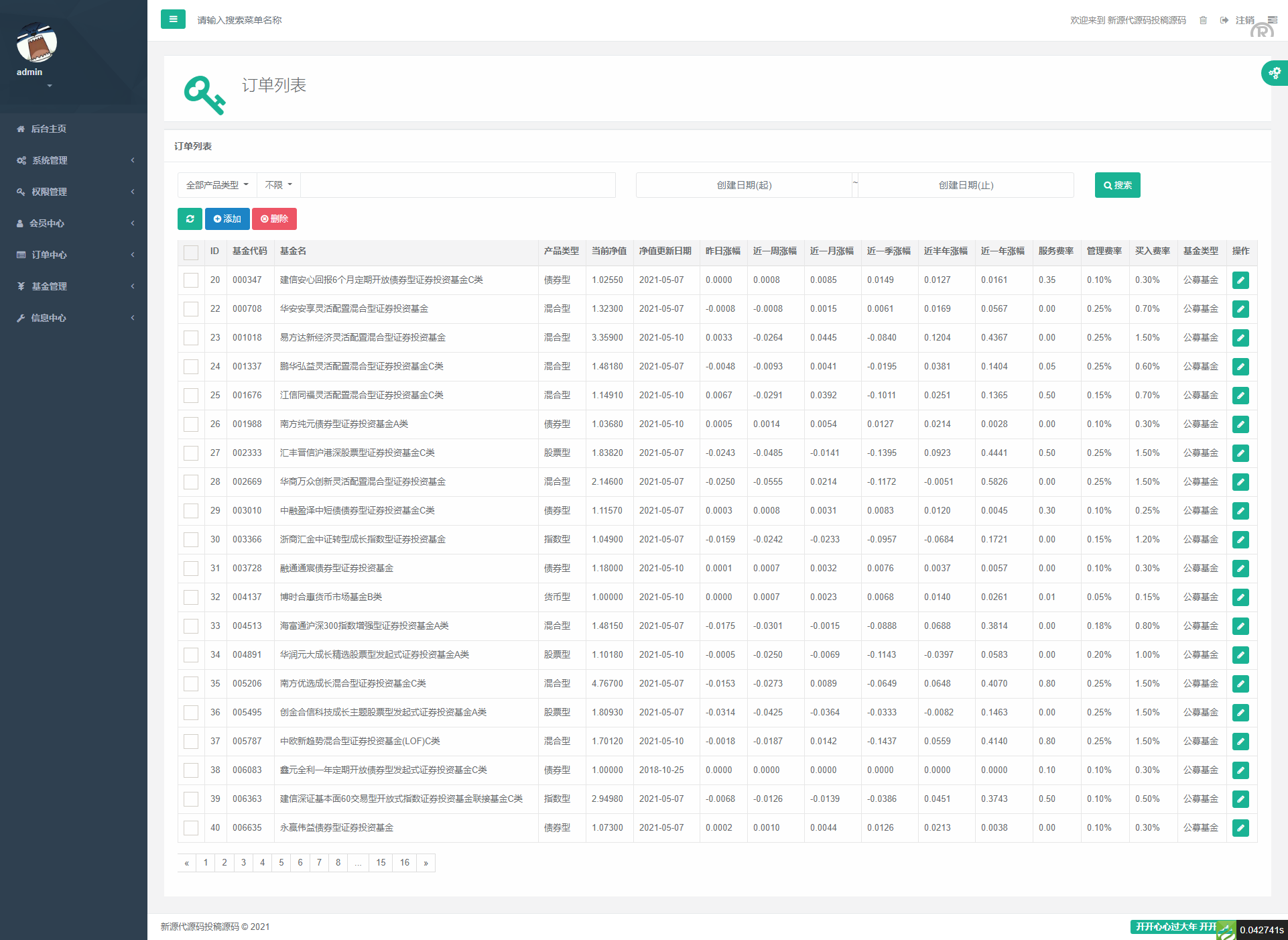Click edit icon for row ID 30
The height and width of the screenshot is (940, 1288).
tap(1240, 540)
